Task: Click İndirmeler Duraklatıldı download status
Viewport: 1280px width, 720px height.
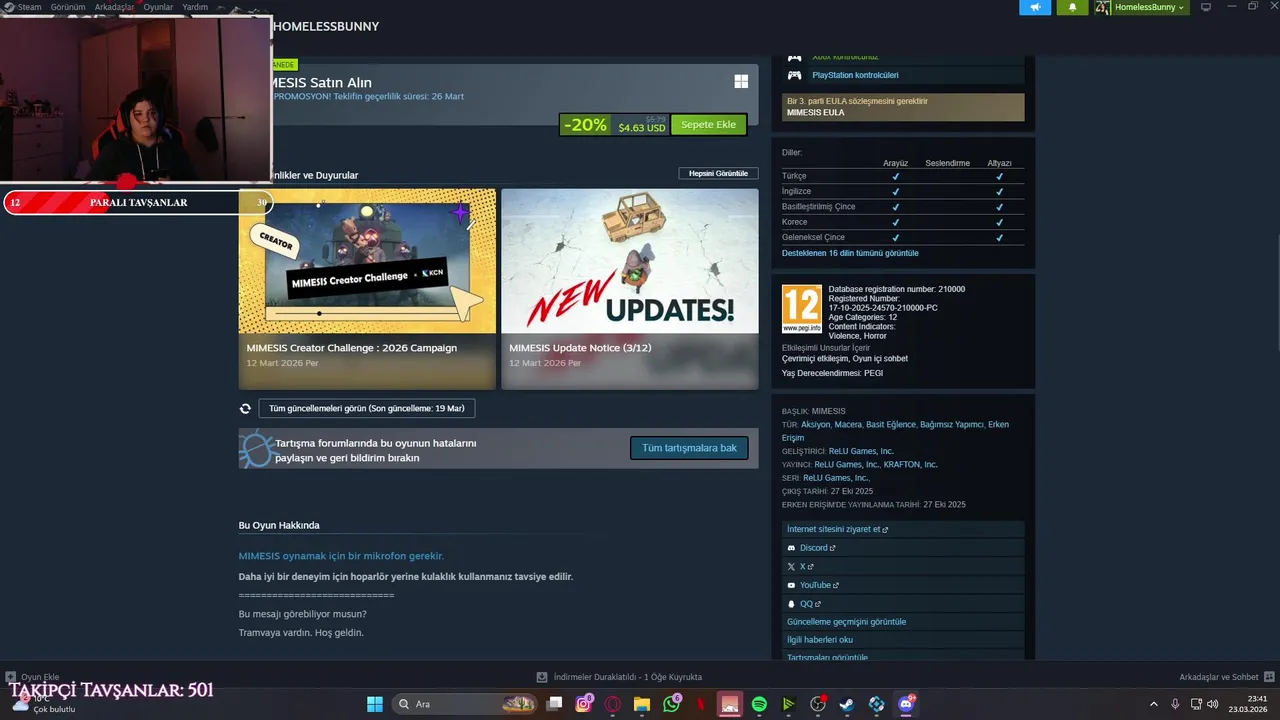Action: click(627, 677)
